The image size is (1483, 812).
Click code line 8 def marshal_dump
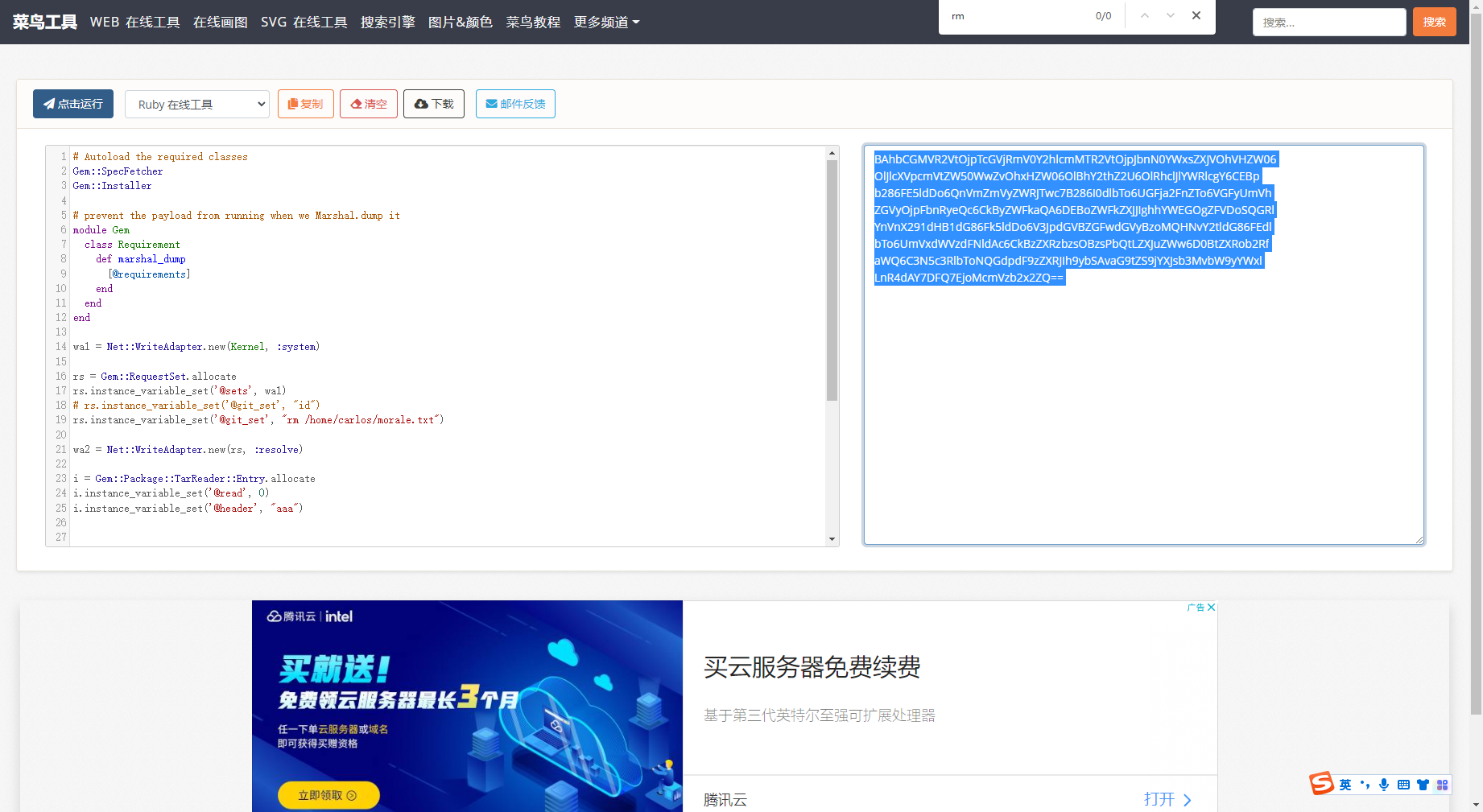coord(141,259)
